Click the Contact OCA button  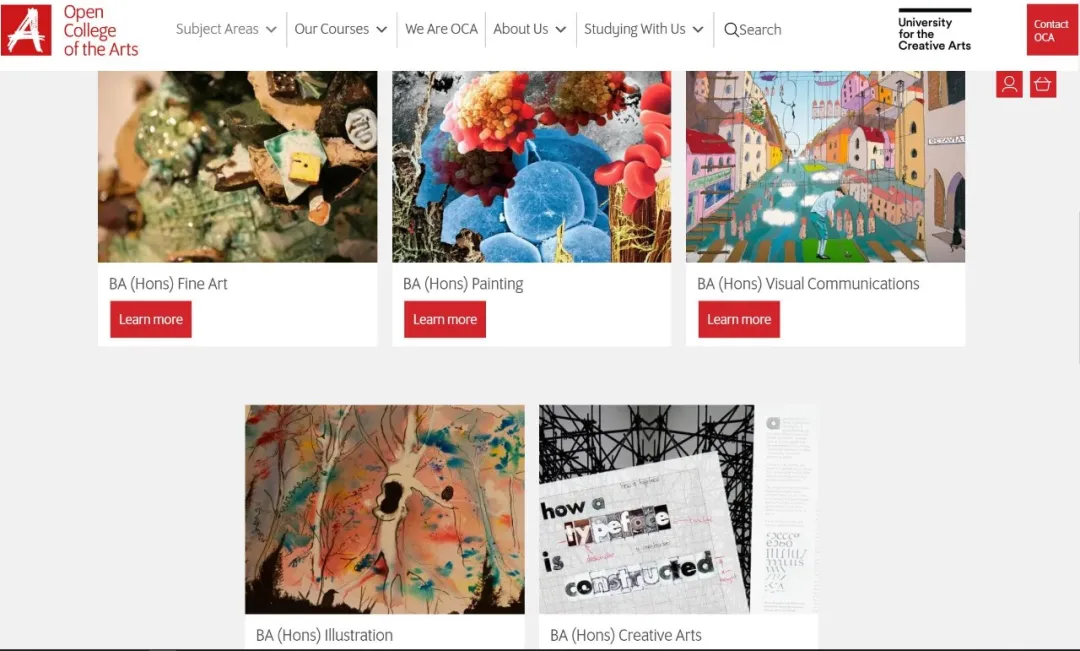click(x=1051, y=30)
